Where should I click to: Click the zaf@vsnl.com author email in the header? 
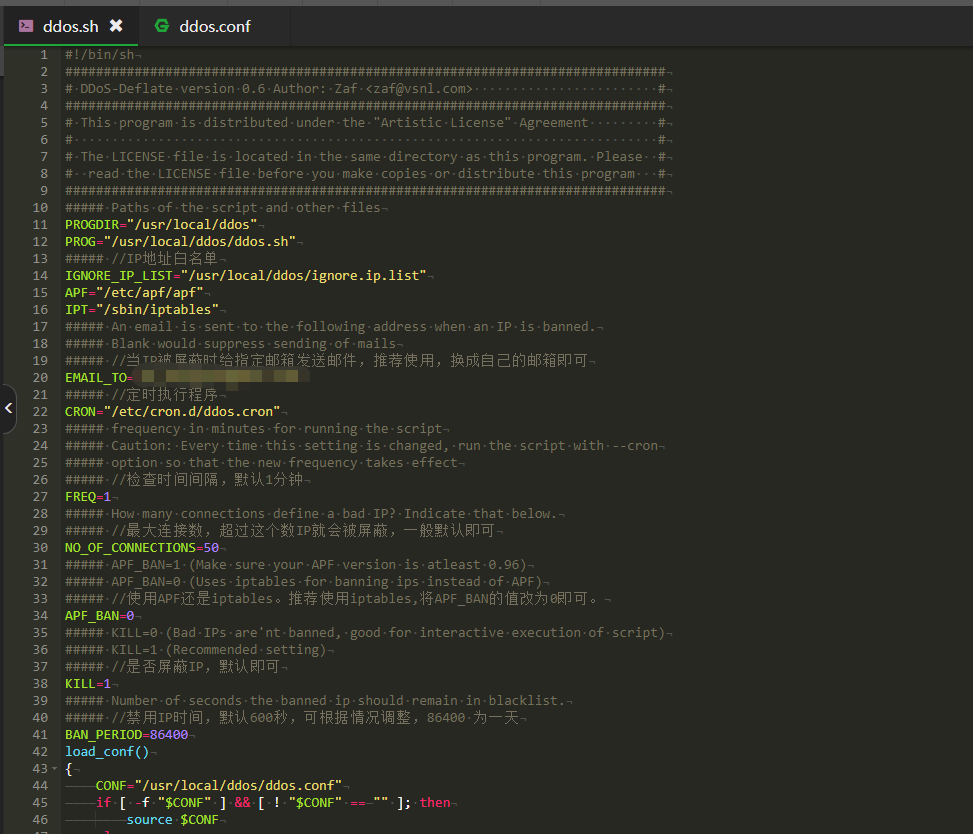(419, 88)
